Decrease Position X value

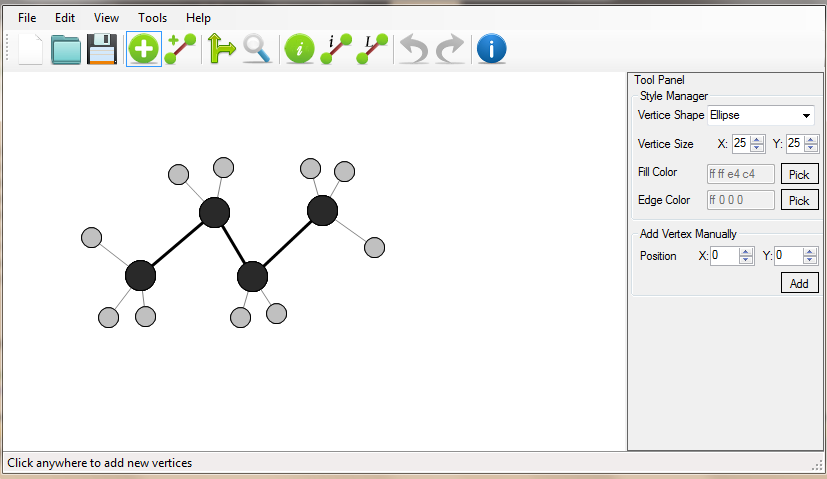tap(746, 260)
